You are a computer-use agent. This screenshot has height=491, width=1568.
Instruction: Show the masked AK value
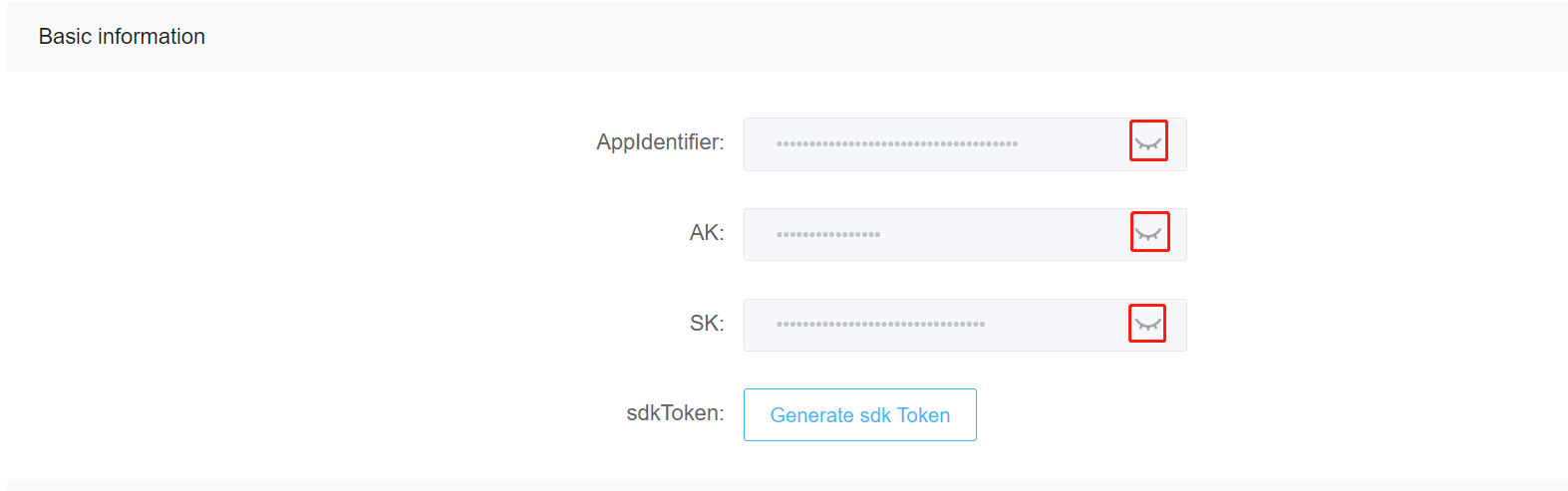pos(1148,234)
